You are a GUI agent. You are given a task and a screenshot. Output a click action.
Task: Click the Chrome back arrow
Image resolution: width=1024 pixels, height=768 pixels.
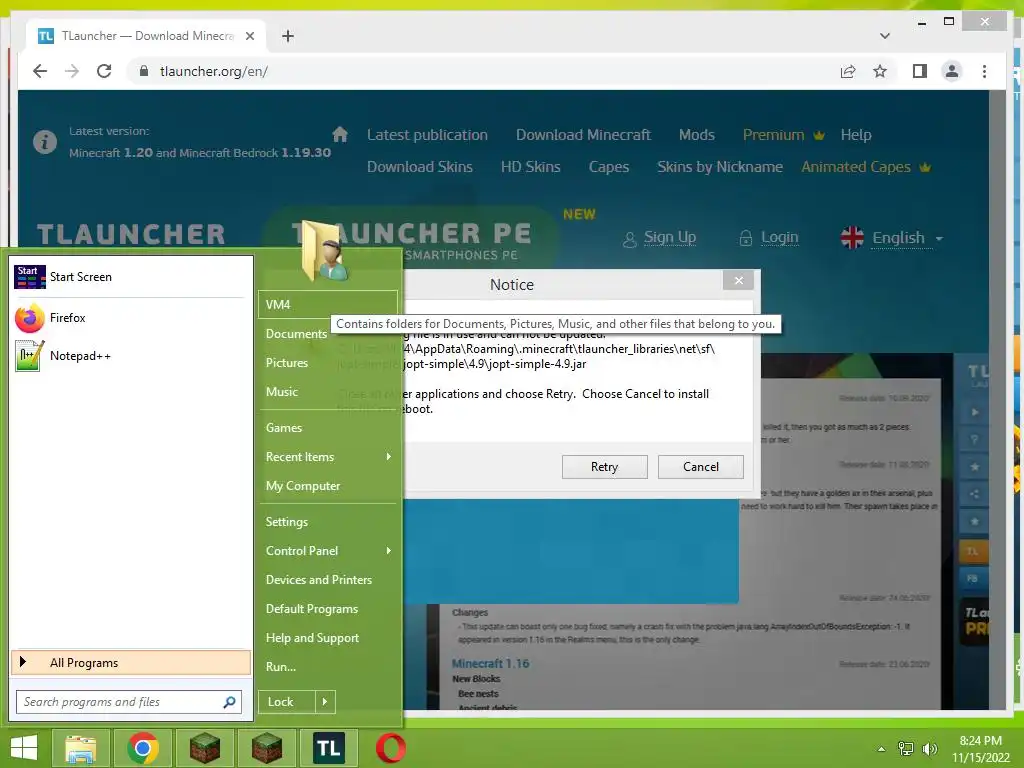(x=40, y=71)
